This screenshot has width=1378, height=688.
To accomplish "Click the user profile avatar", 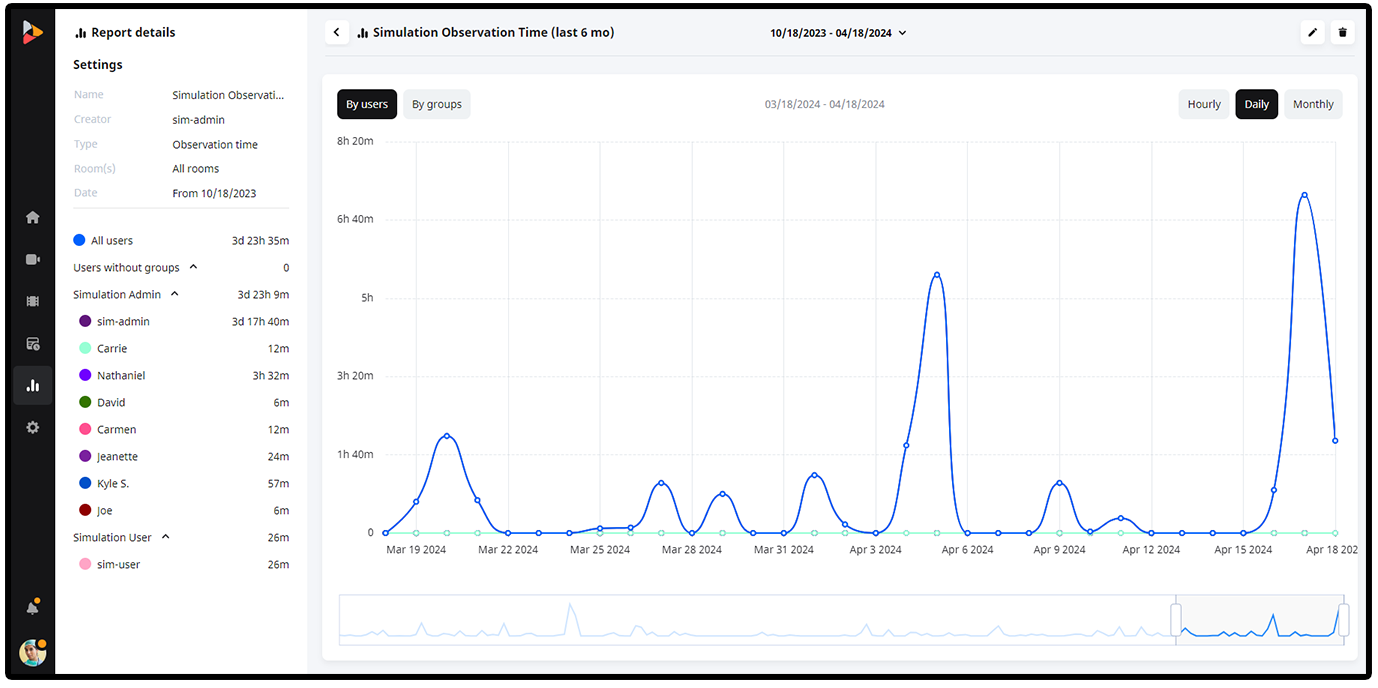I will pos(33,653).
